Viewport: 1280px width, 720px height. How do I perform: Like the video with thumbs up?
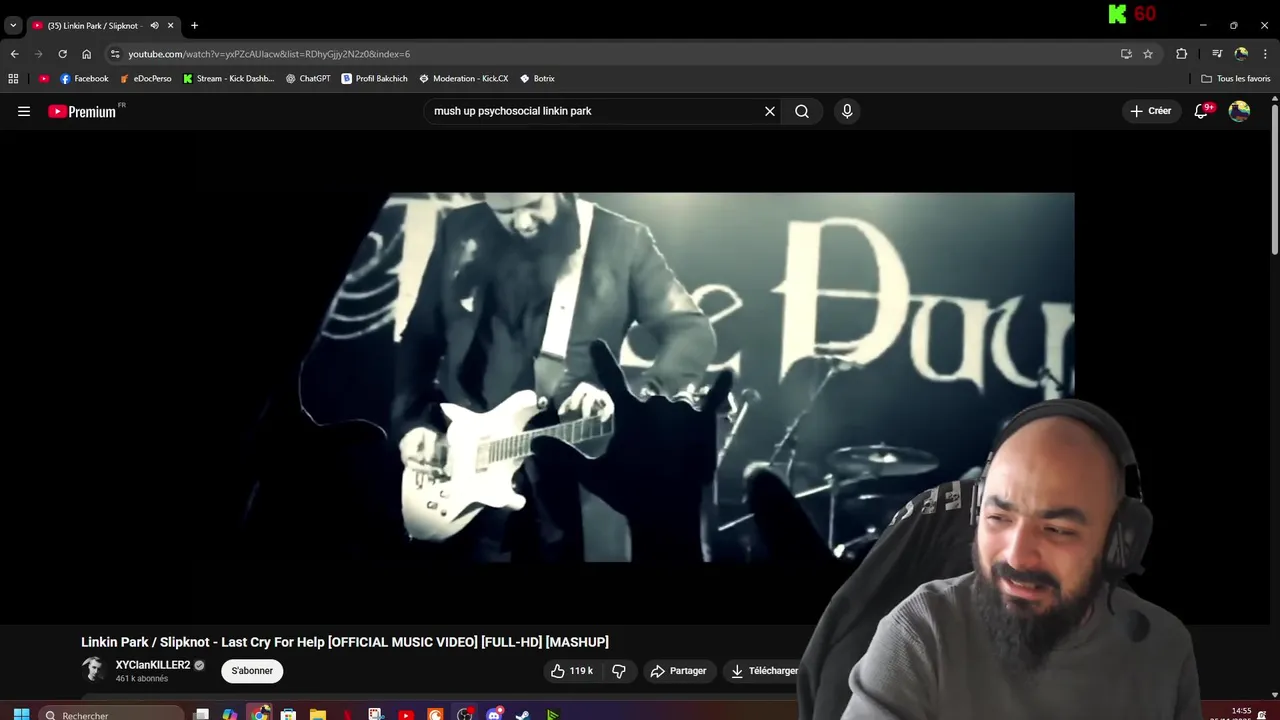click(x=572, y=671)
